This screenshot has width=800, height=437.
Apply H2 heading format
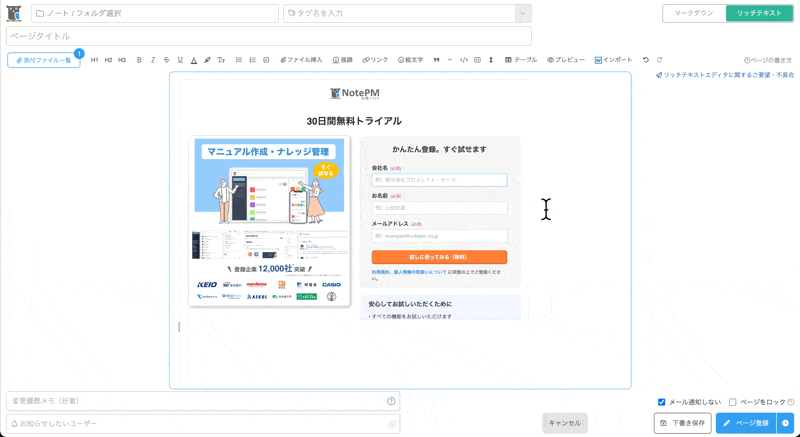108,60
